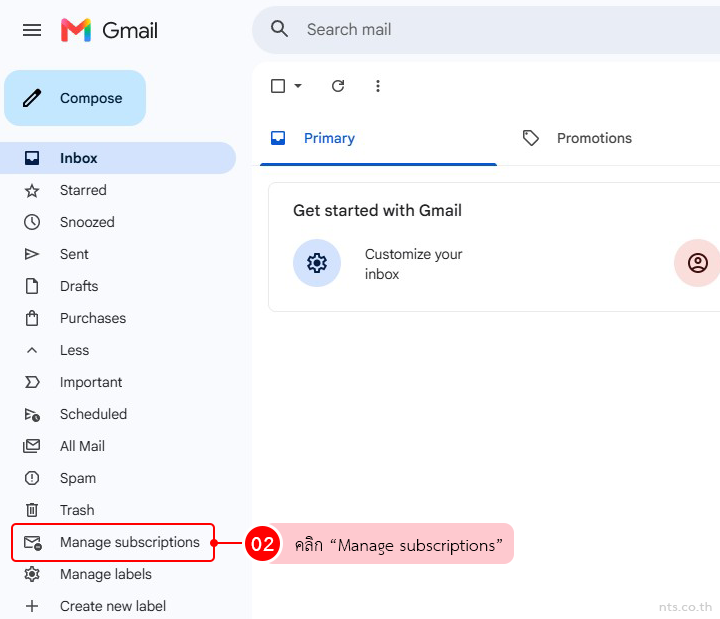Click the Snoozed clock icon
Image resolution: width=720 pixels, height=619 pixels.
(32, 222)
